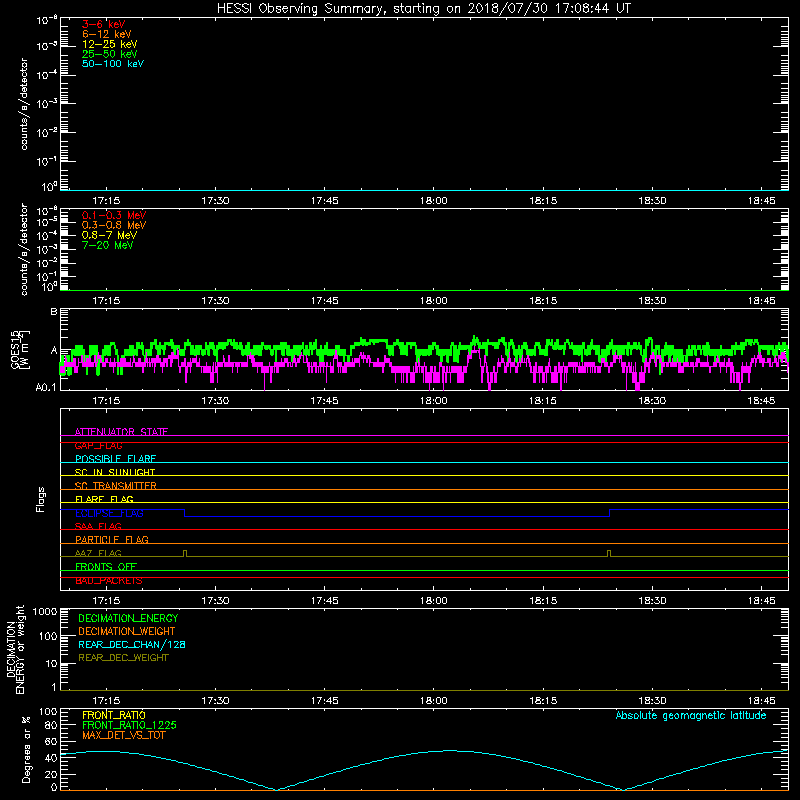Image resolution: width=800 pixels, height=800 pixels.
Task: Click the ECLIPSE_FLAG rising step in Flags panel
Action: [x=610, y=513]
